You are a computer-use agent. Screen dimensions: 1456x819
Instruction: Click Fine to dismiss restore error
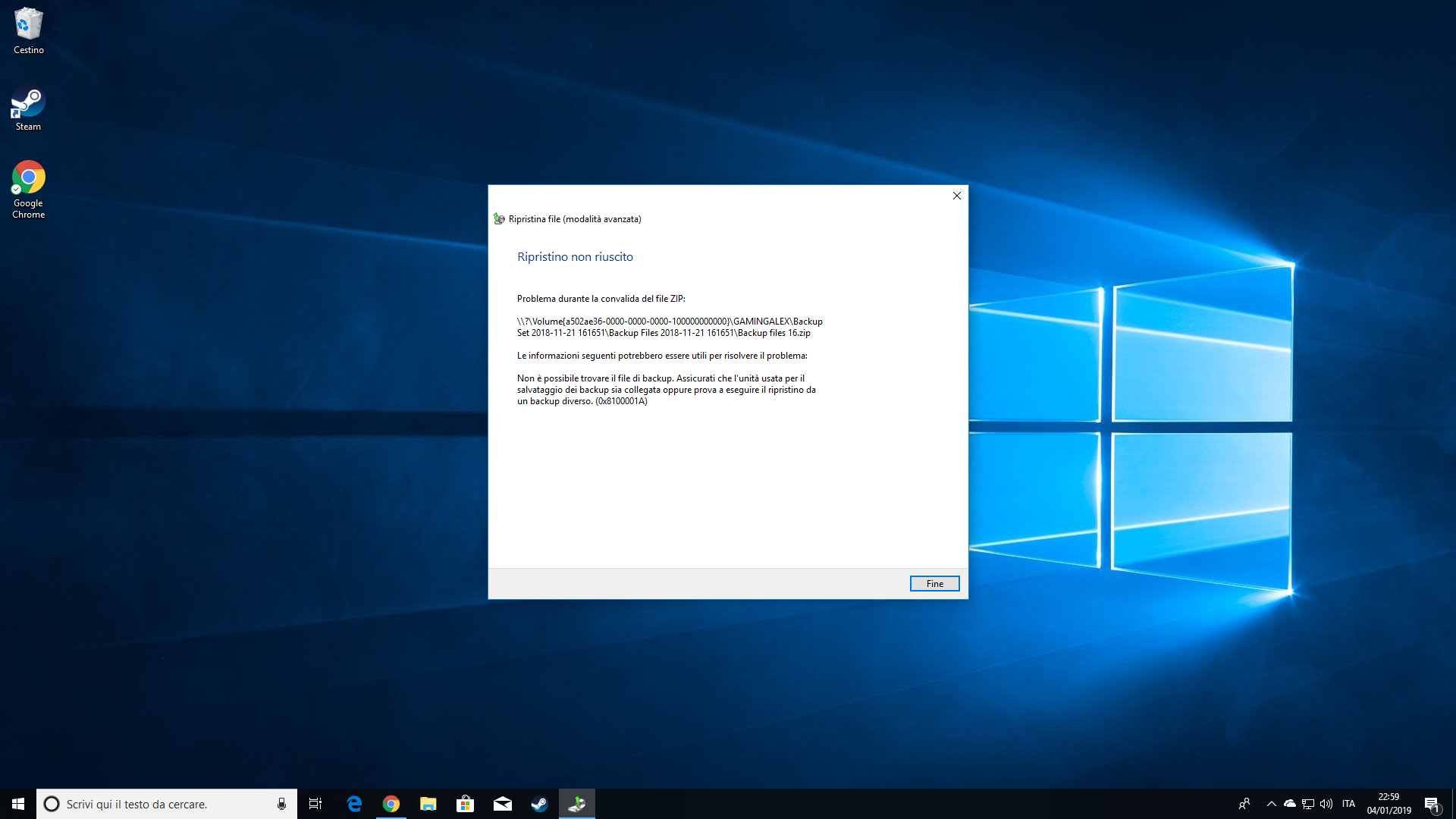pyautogui.click(x=934, y=583)
